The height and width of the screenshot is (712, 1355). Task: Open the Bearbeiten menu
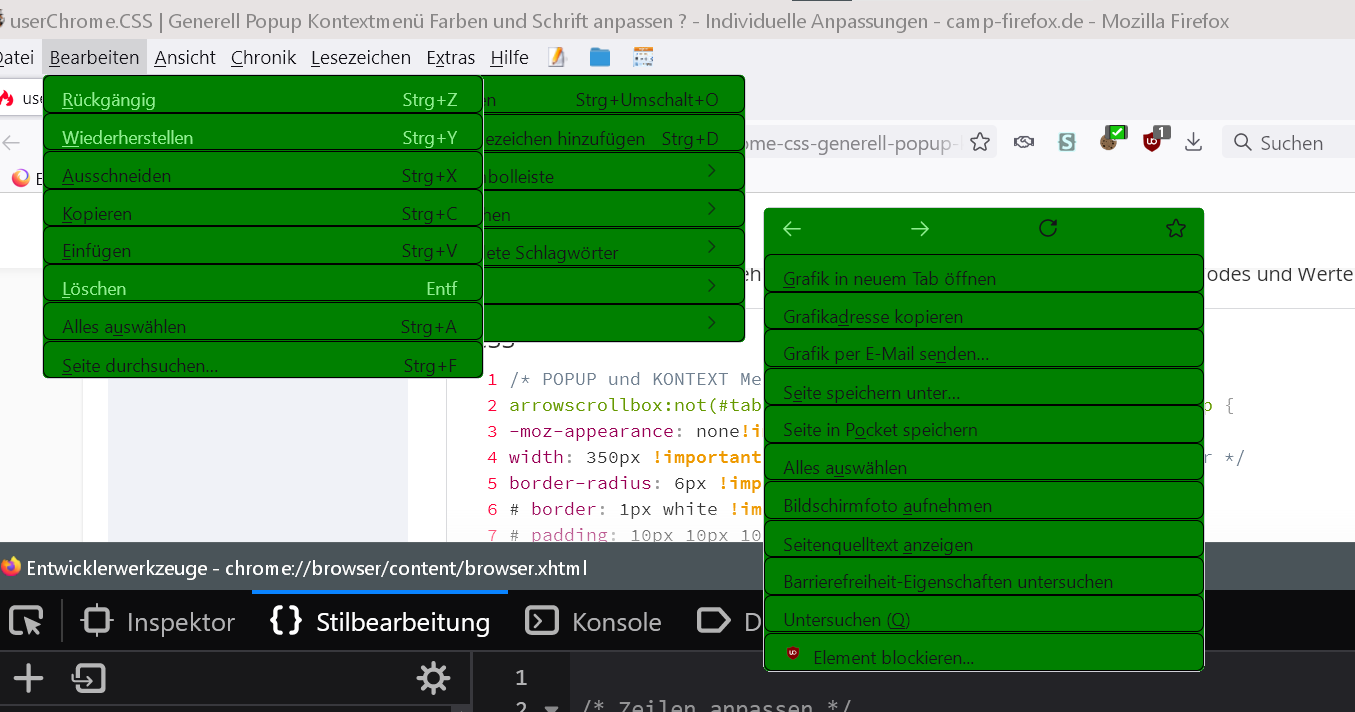[x=94, y=57]
